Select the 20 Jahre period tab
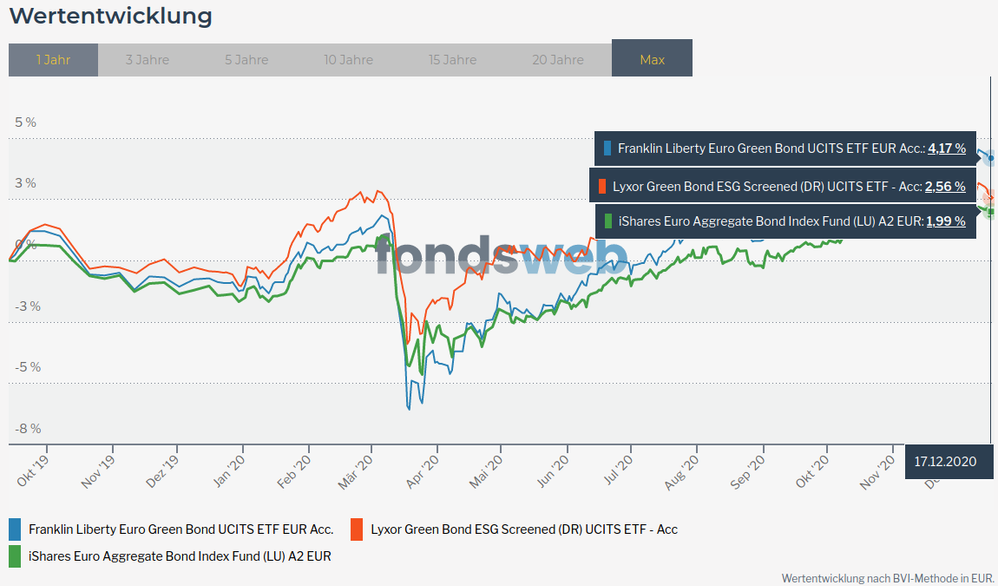The image size is (998, 586). click(x=558, y=60)
